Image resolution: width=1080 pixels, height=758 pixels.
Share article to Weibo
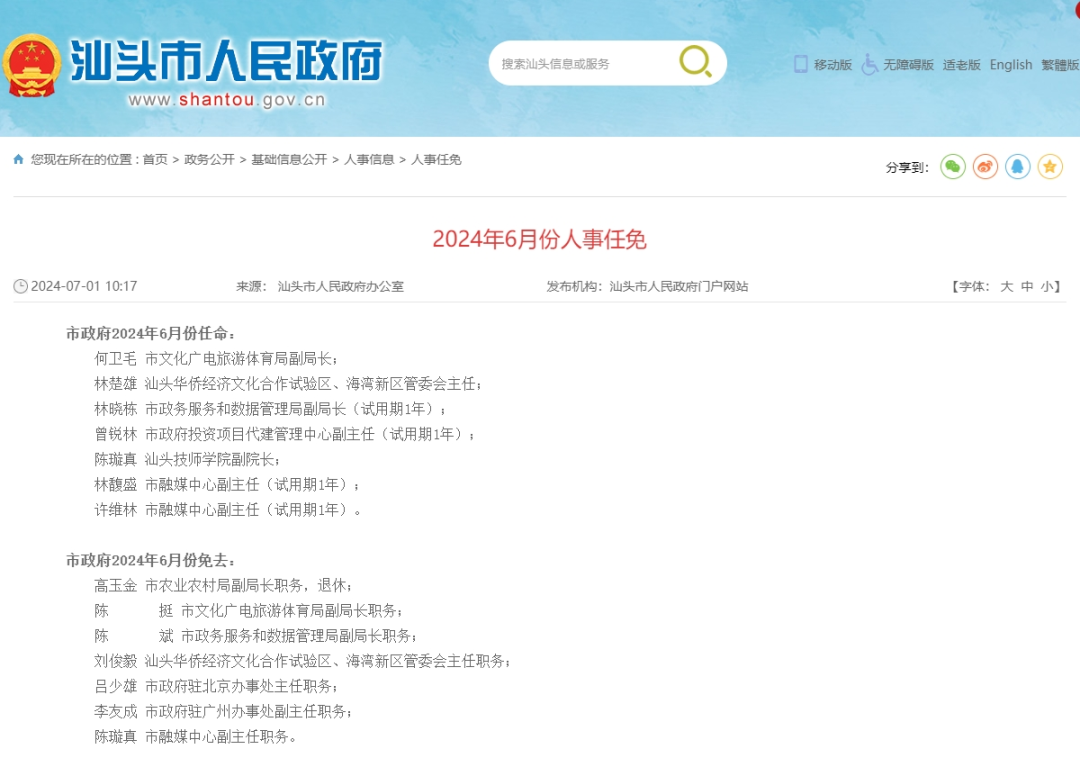click(985, 167)
